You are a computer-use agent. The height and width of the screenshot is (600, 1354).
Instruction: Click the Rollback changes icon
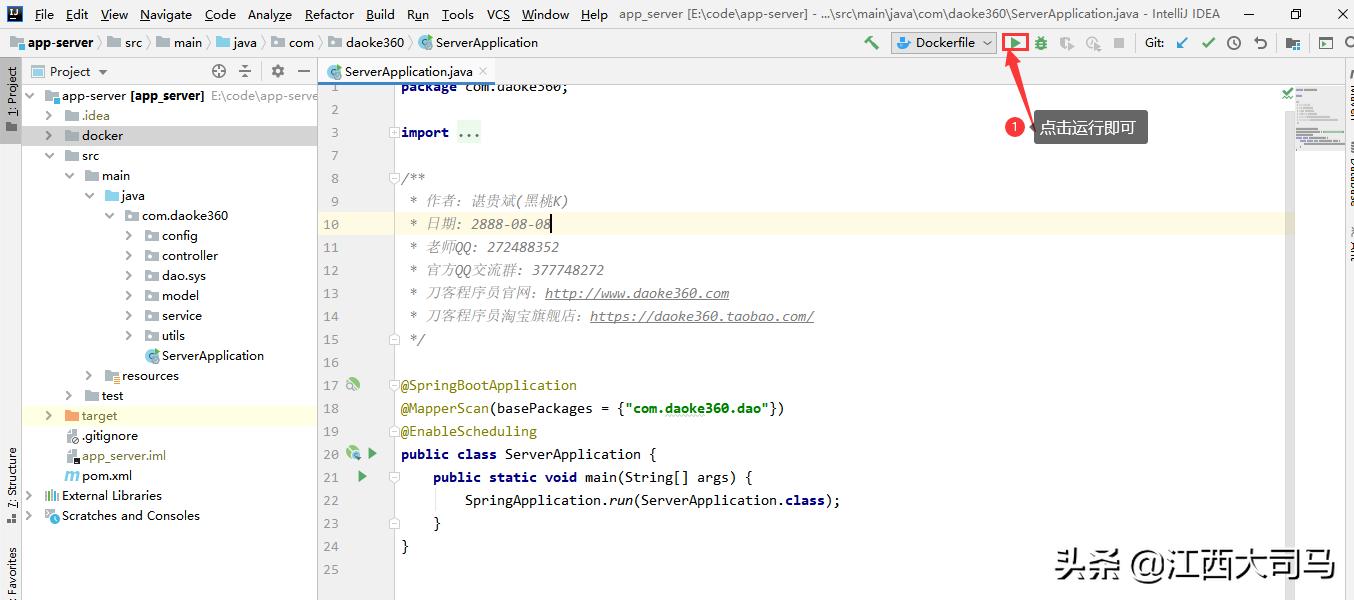[x=1257, y=42]
